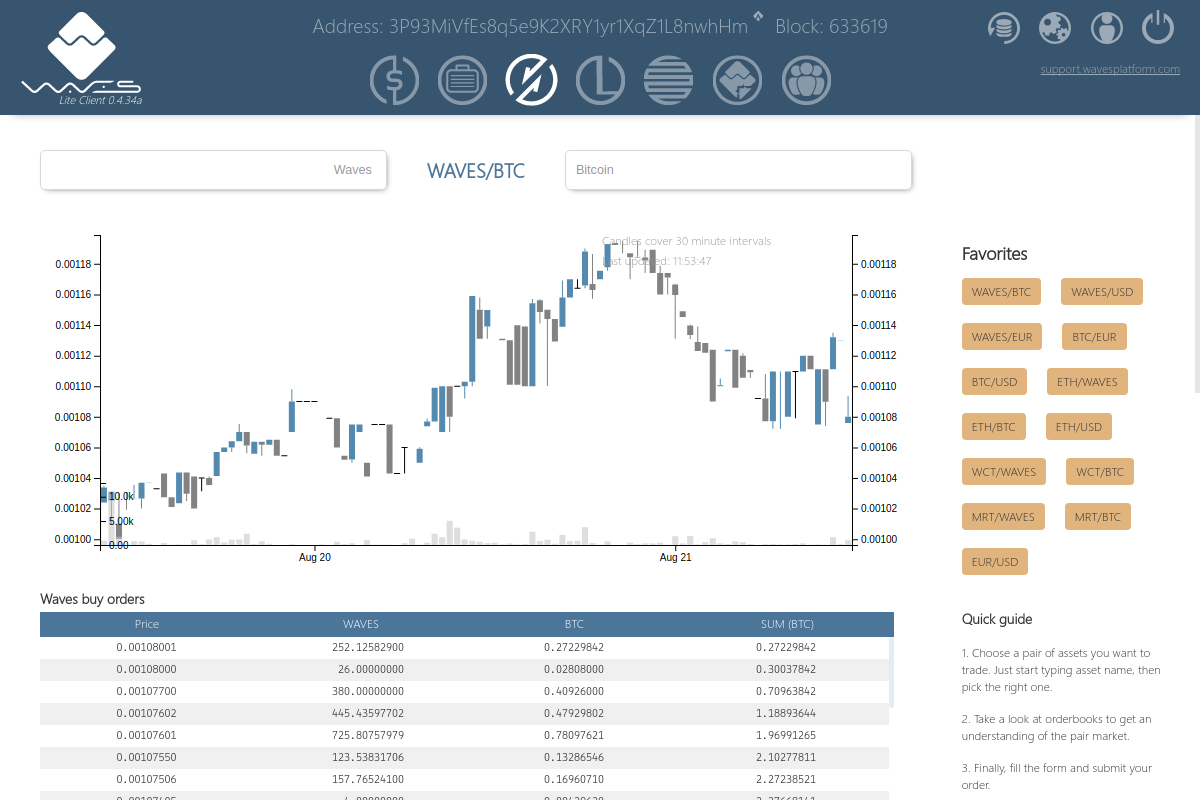The image size is (1200, 800).
Task: Click the WAVES column header in buy orders
Action: (x=361, y=624)
